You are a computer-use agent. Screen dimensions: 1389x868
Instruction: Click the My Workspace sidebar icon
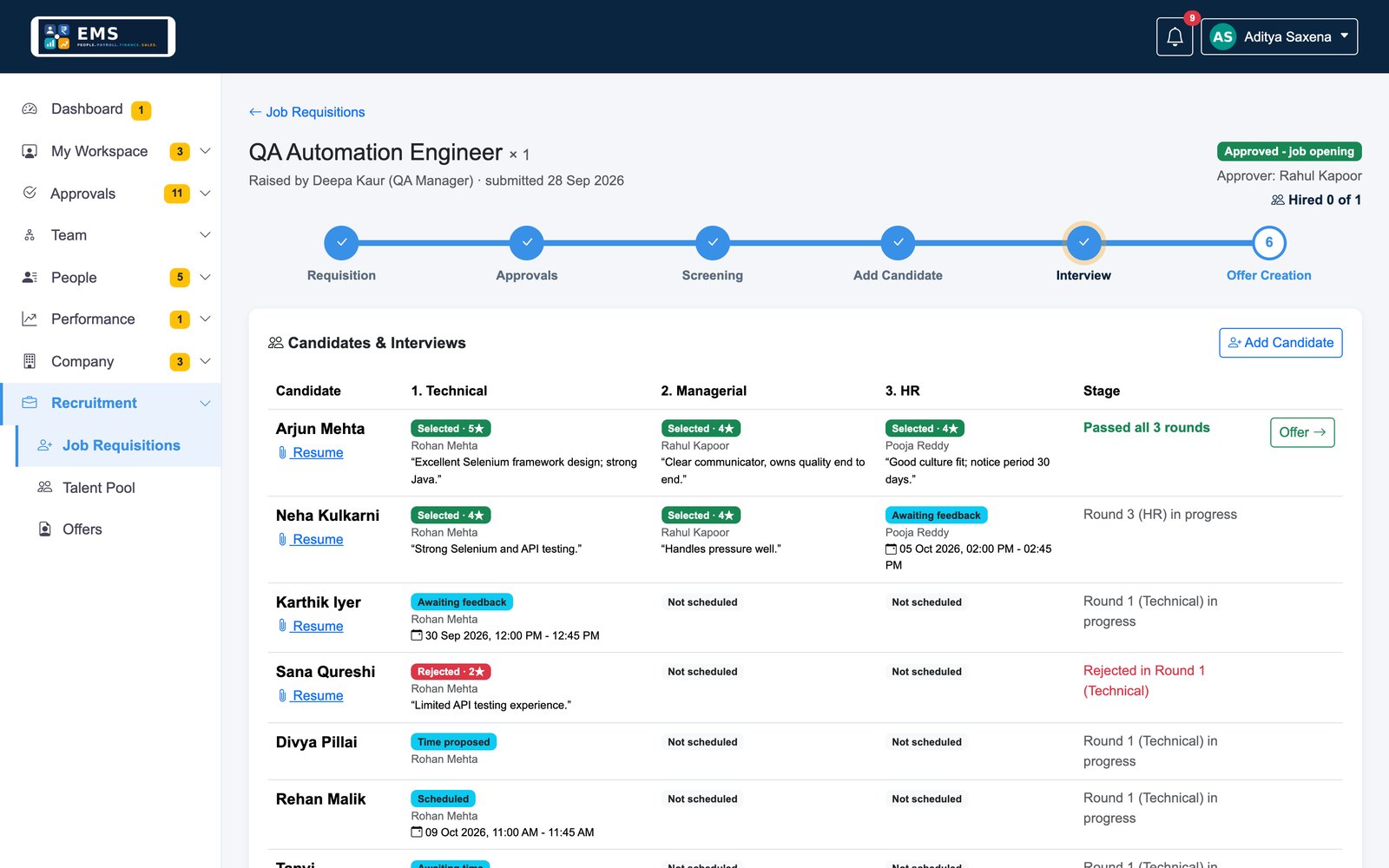click(x=30, y=151)
